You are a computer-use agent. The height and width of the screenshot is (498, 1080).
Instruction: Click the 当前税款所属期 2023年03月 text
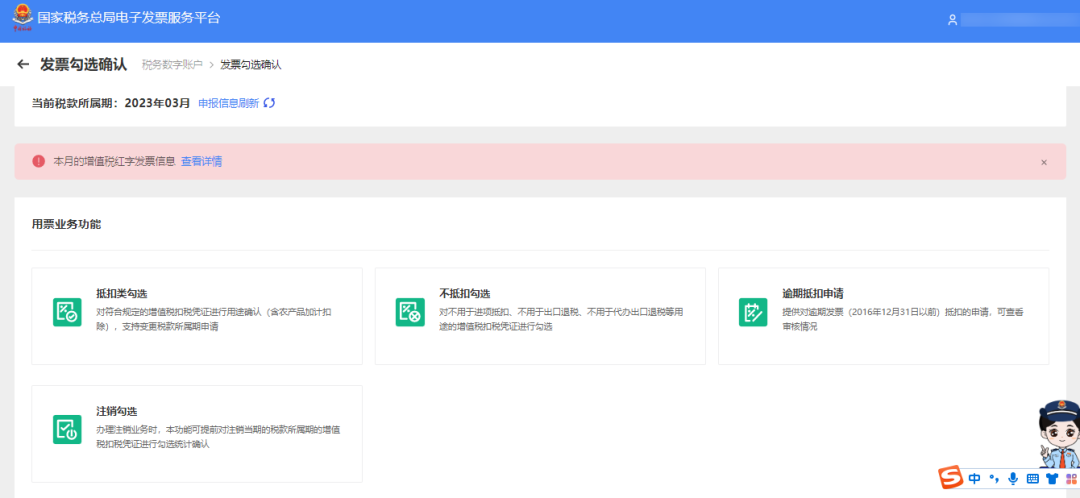pos(111,103)
